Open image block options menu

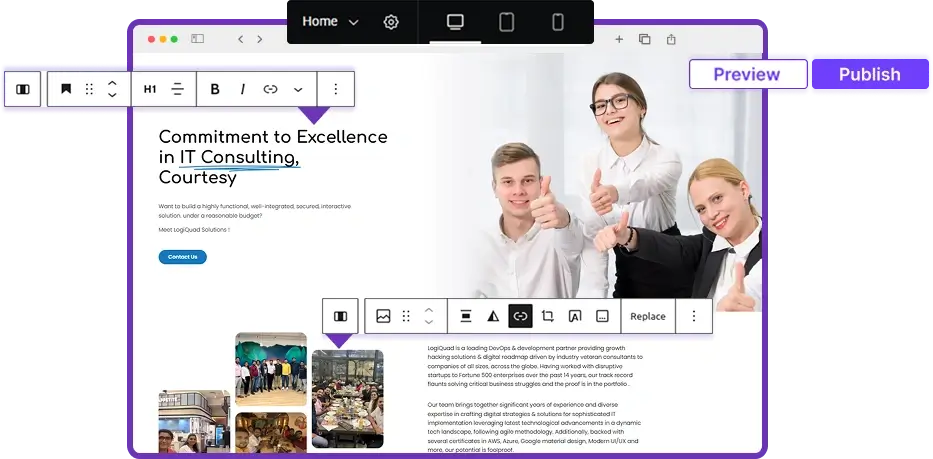694,316
